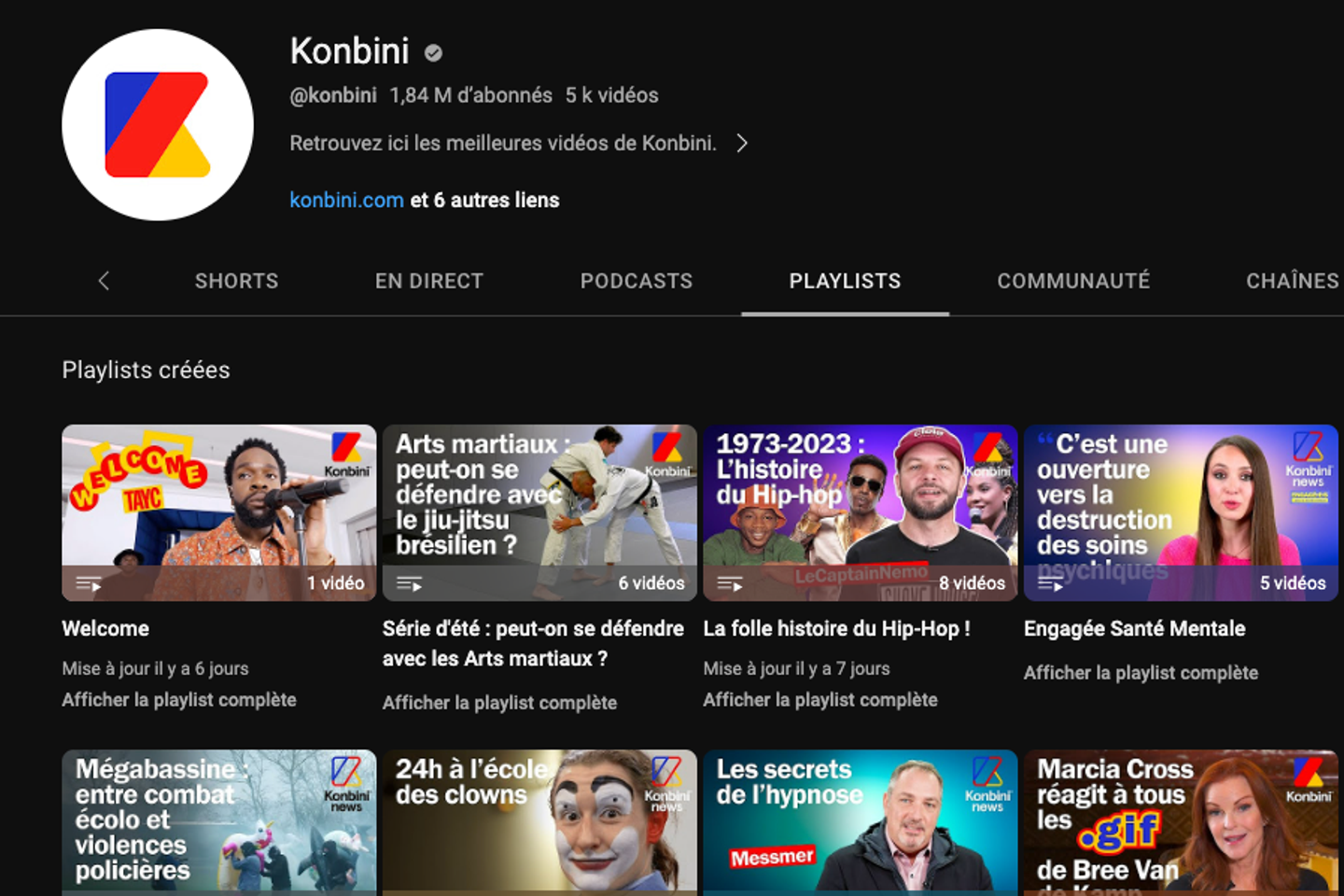Click playlist icon on Arts martiaux thumbnail
This screenshot has height=896, width=1344.
pos(409,584)
